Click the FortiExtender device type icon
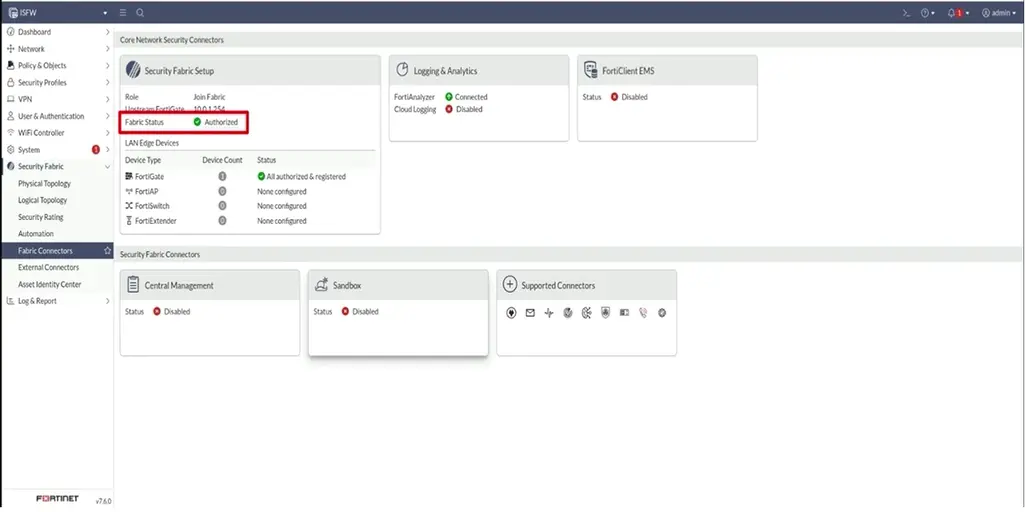 tap(129, 221)
